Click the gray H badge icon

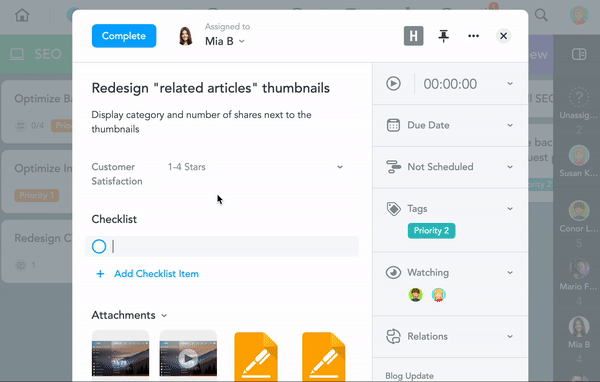click(x=414, y=36)
